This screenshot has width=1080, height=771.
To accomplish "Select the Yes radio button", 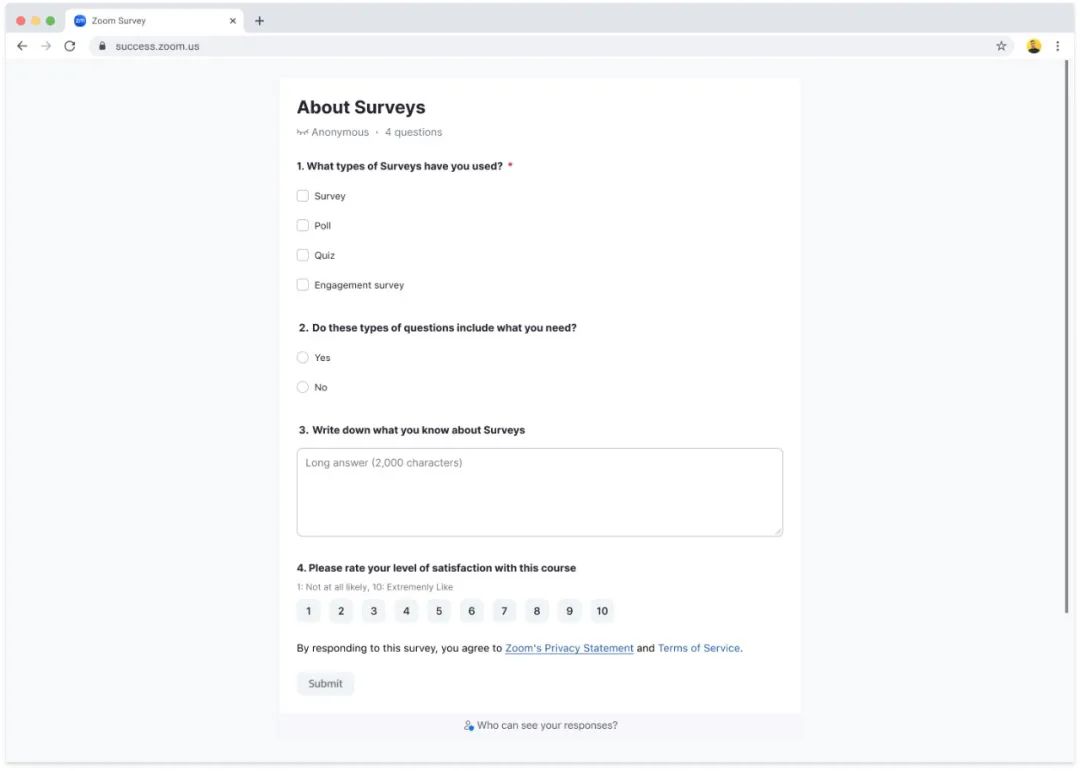I will coord(303,358).
